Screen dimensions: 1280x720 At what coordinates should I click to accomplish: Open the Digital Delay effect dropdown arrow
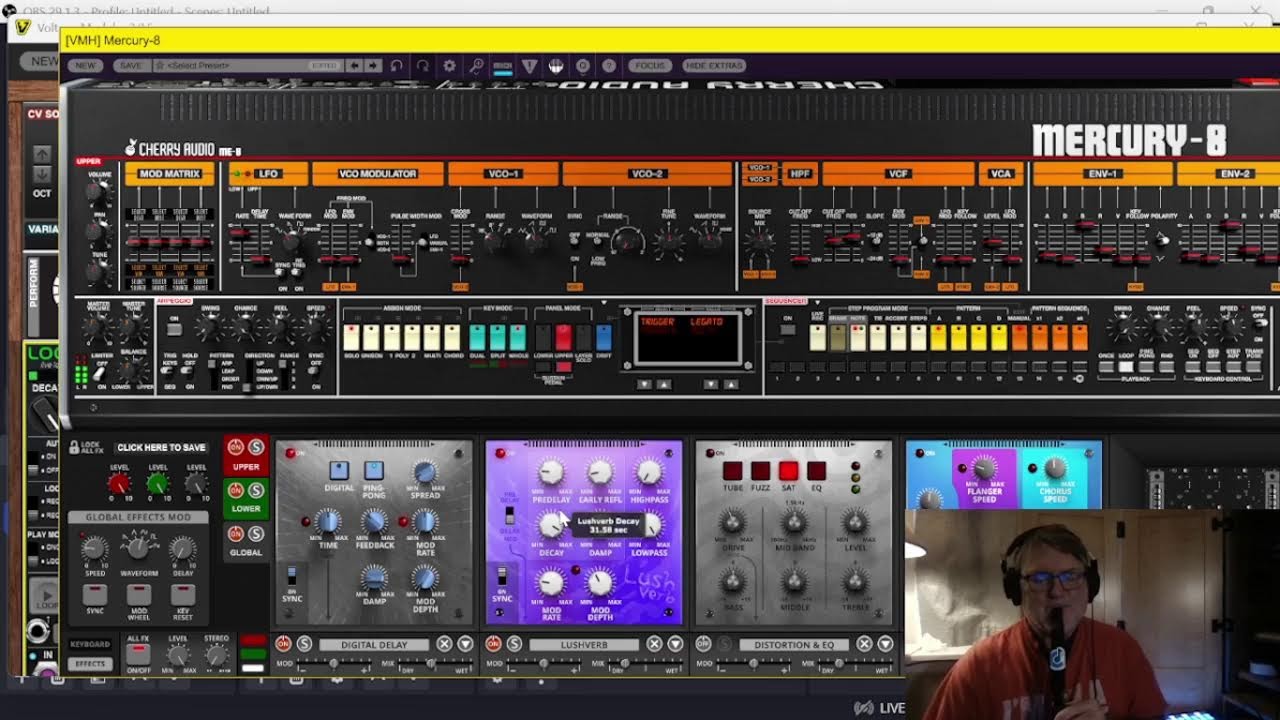(x=465, y=644)
